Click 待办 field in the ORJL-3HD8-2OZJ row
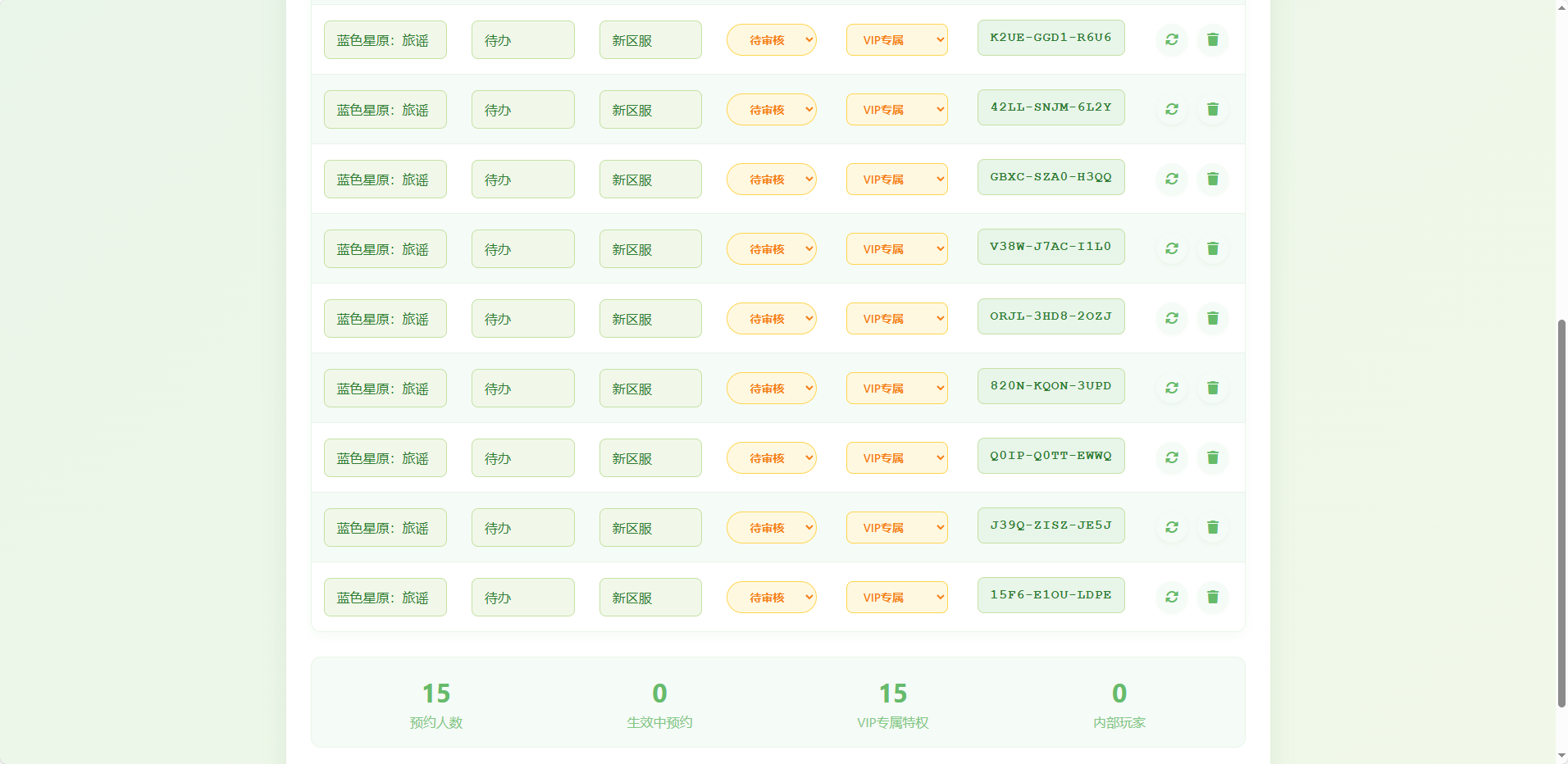This screenshot has height=764, width=1568. coord(522,319)
